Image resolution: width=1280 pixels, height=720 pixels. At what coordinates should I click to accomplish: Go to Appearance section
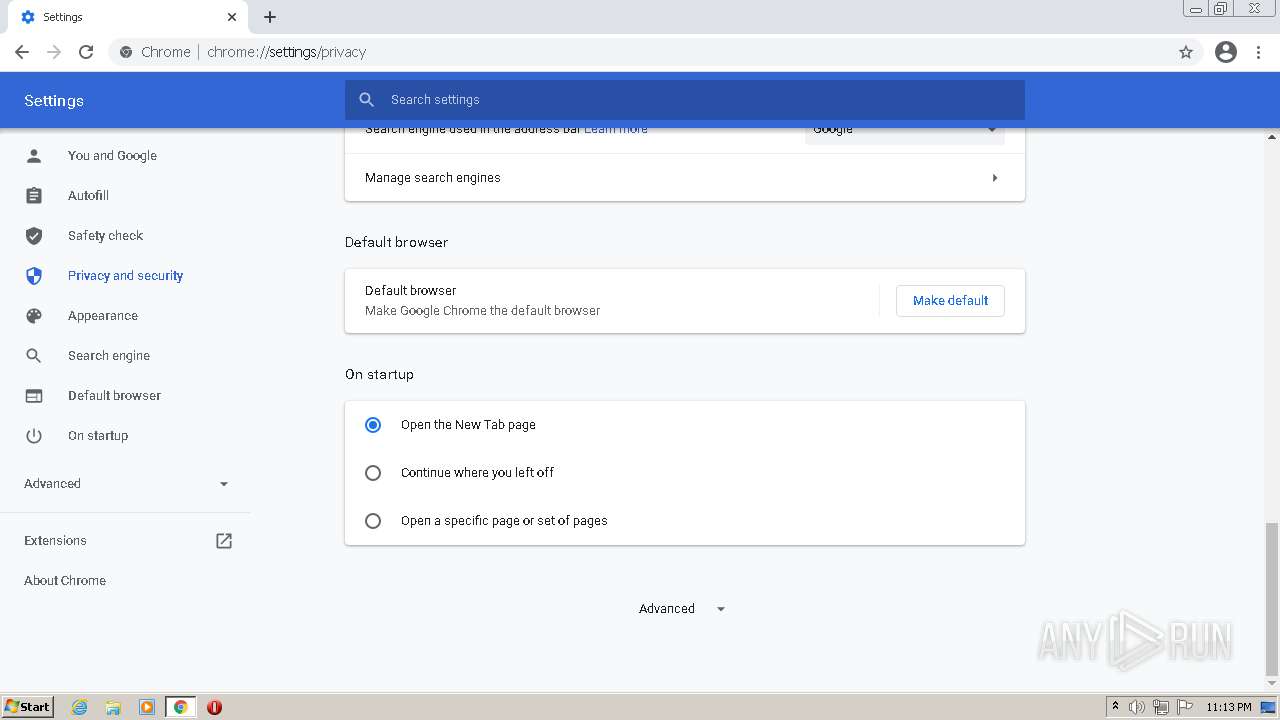(103, 316)
